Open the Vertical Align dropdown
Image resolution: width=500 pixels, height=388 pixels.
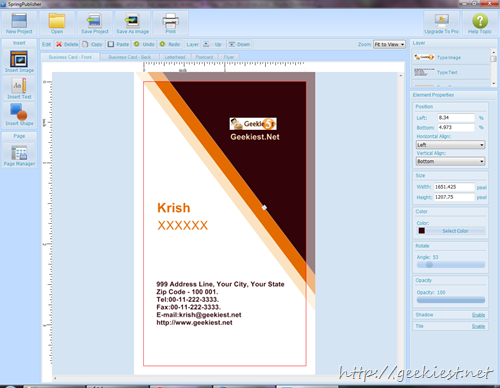[x=450, y=161]
